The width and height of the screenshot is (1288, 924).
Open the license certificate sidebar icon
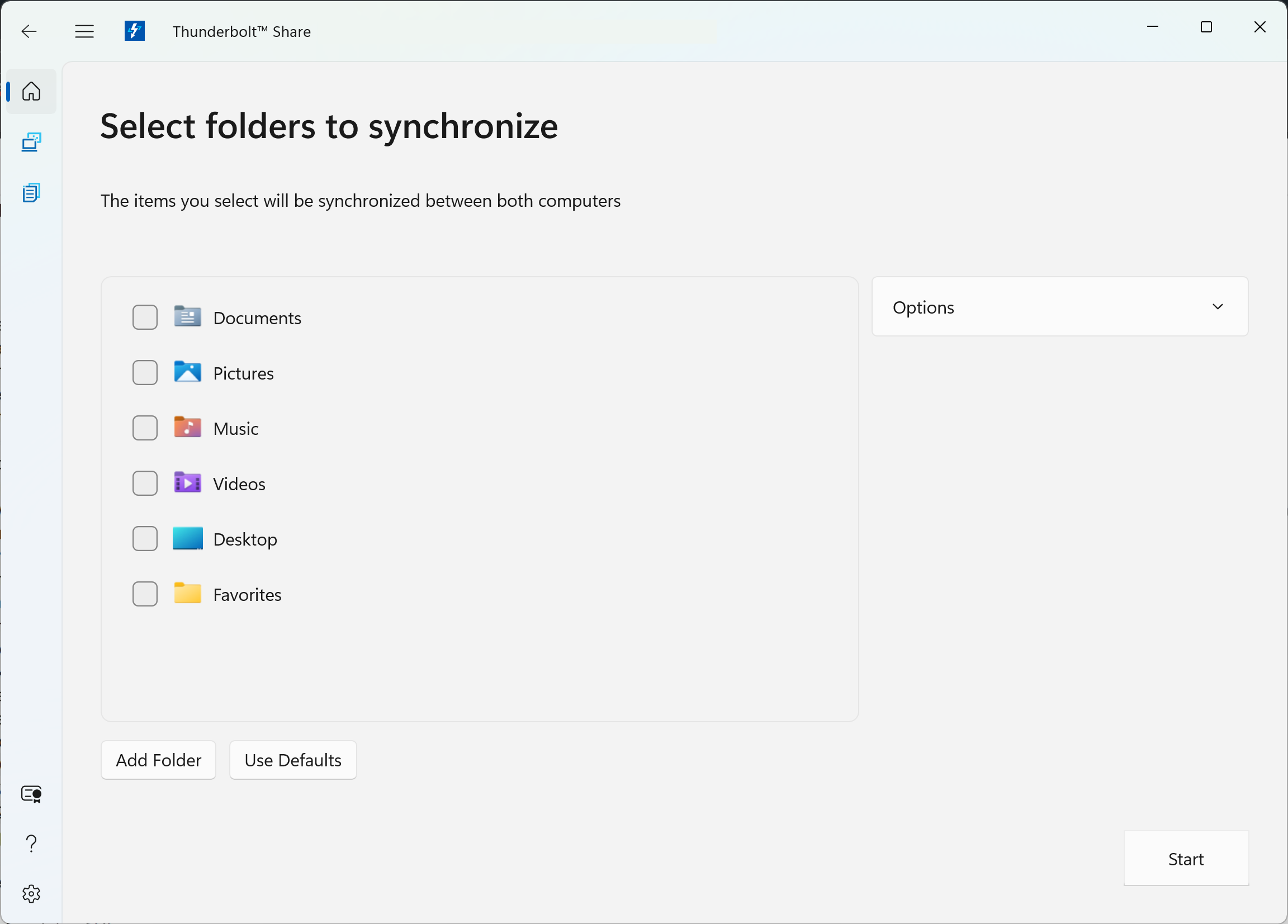pyautogui.click(x=31, y=794)
